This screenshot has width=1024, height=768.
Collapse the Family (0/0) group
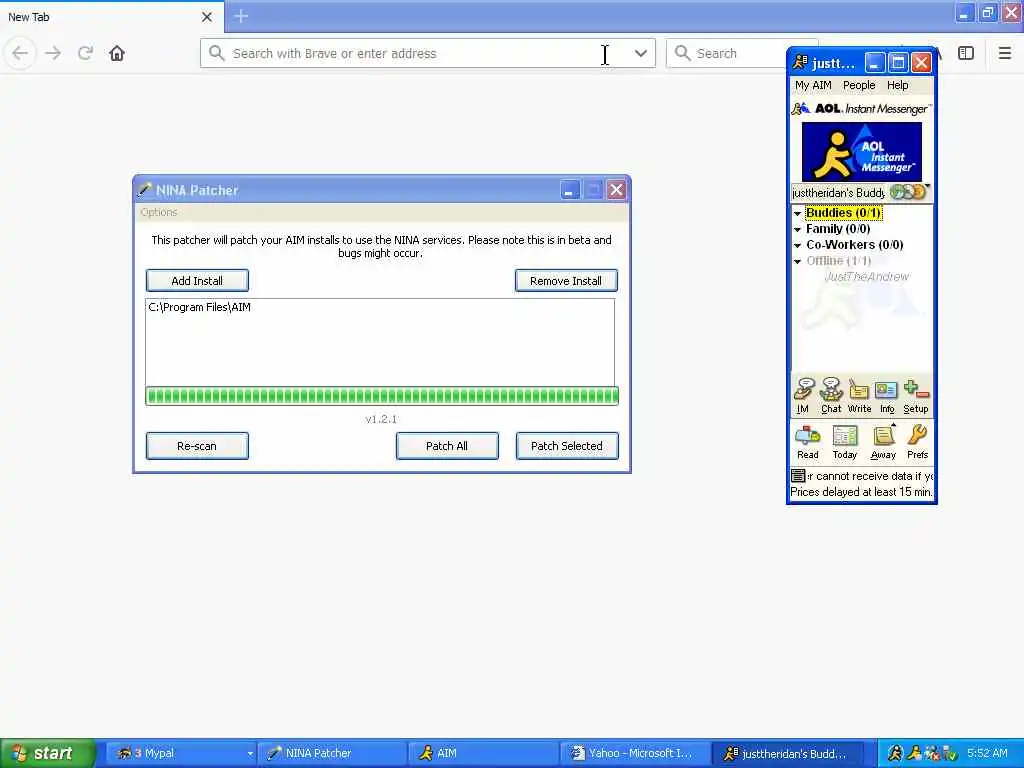click(797, 229)
